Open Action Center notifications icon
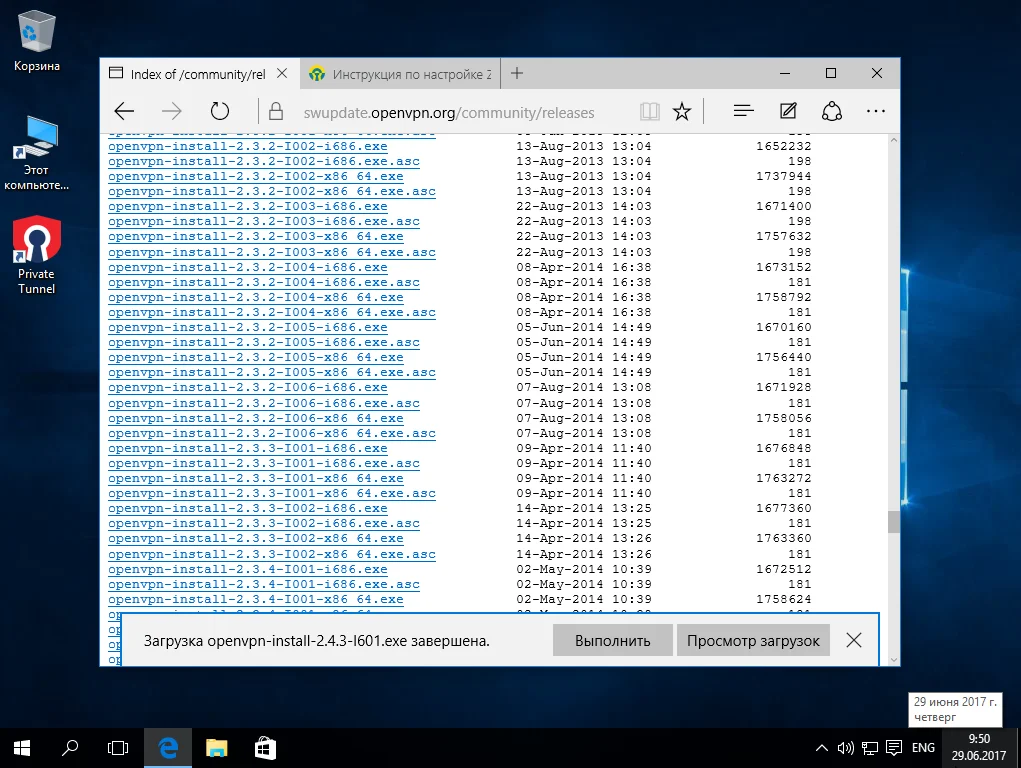Image resolution: width=1021 pixels, height=768 pixels. 894,748
